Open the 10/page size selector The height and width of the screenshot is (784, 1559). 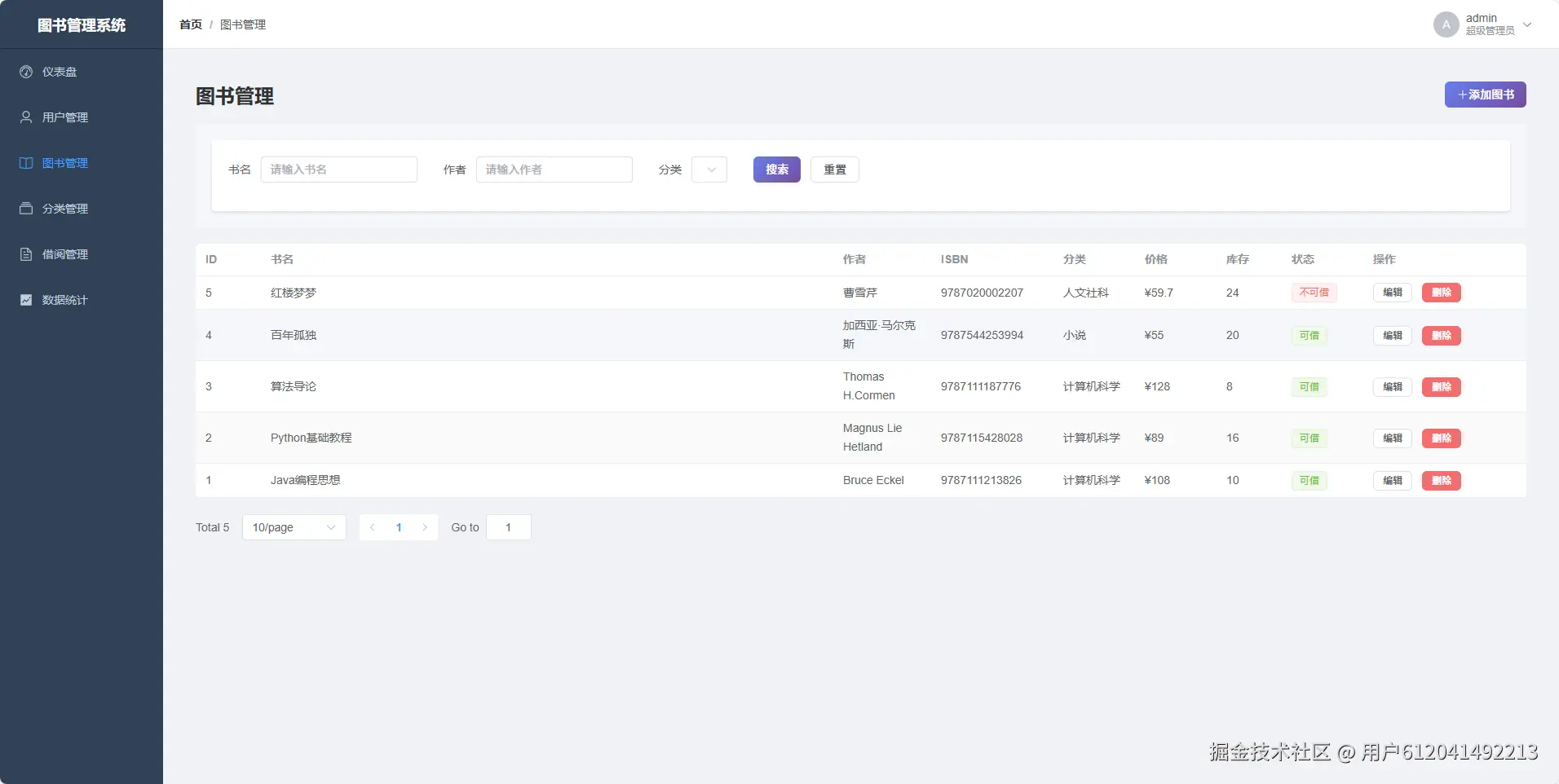pyautogui.click(x=294, y=527)
